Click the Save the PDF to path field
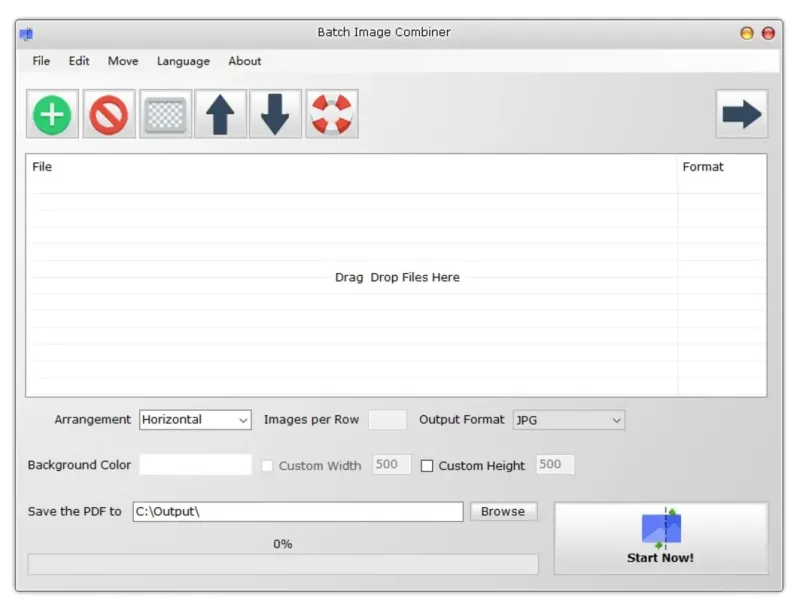800x600 pixels. tap(298, 512)
